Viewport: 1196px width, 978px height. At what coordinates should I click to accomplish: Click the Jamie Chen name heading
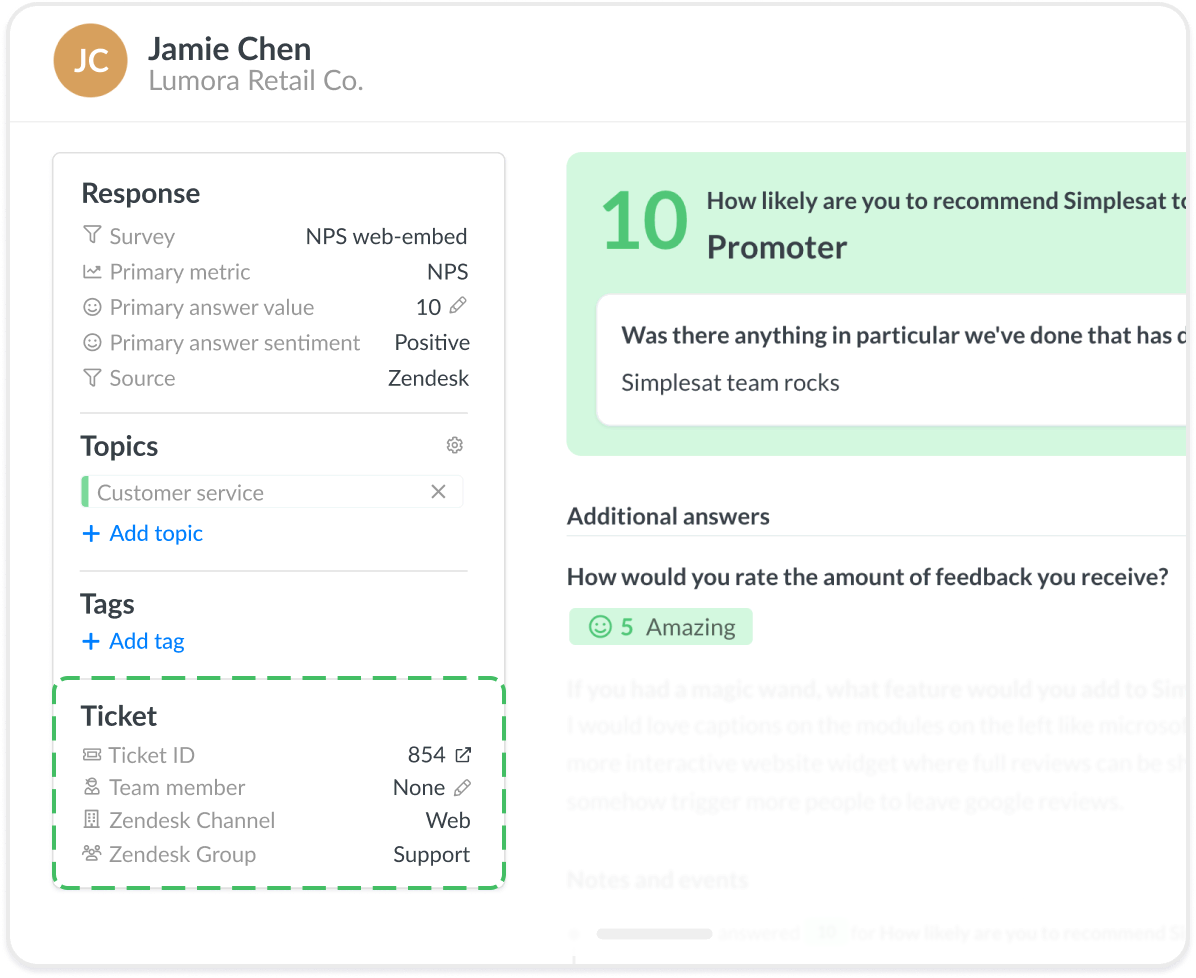[229, 48]
